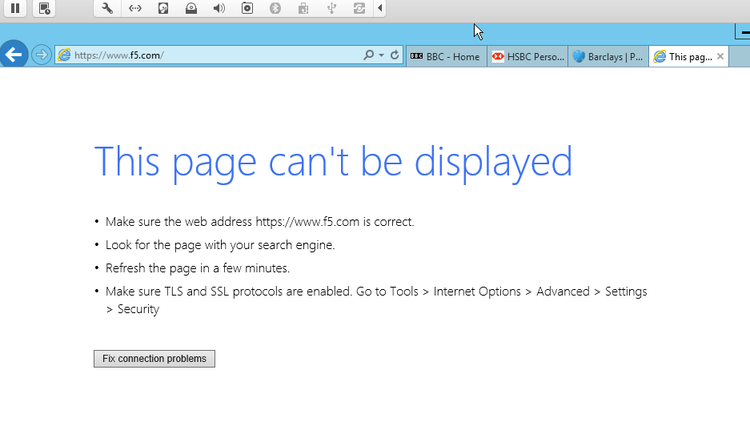Click the Bluetooth device icon
This screenshot has height=443, width=750.
click(x=275, y=8)
